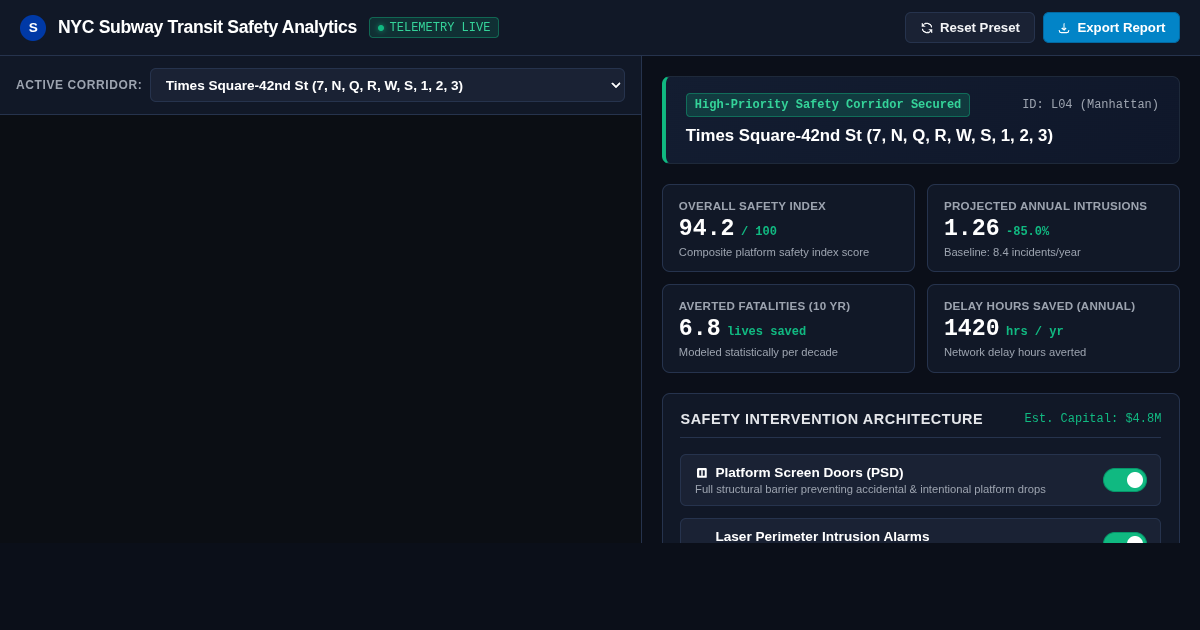Viewport: 1200px width, 630px height.
Task: Click Delay Hours Saved value 1420
Action: pos(971,329)
